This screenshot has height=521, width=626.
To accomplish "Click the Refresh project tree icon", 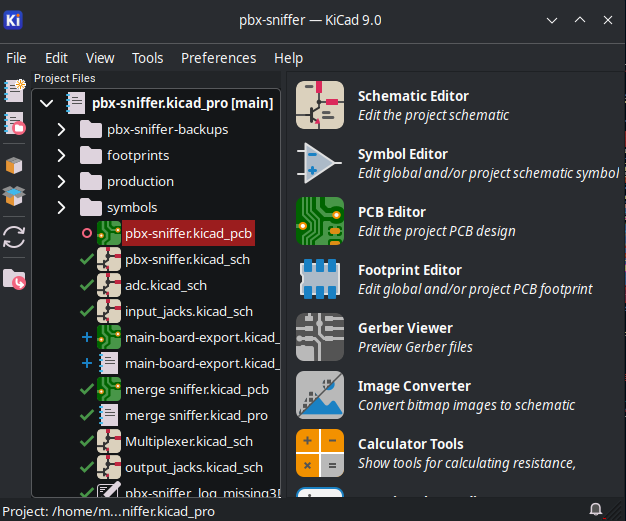I will point(14,237).
